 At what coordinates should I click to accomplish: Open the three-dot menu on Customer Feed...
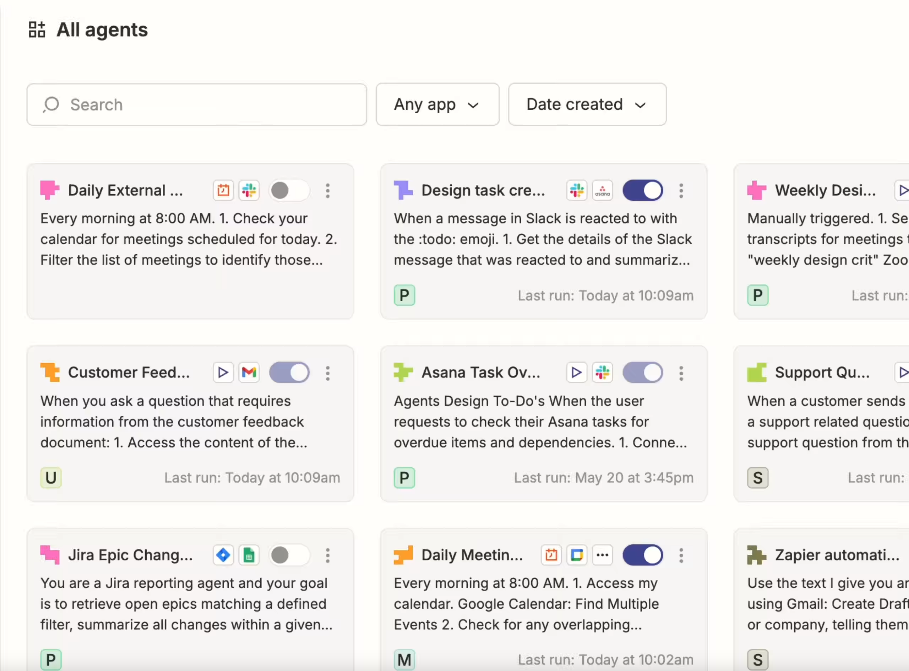(328, 373)
